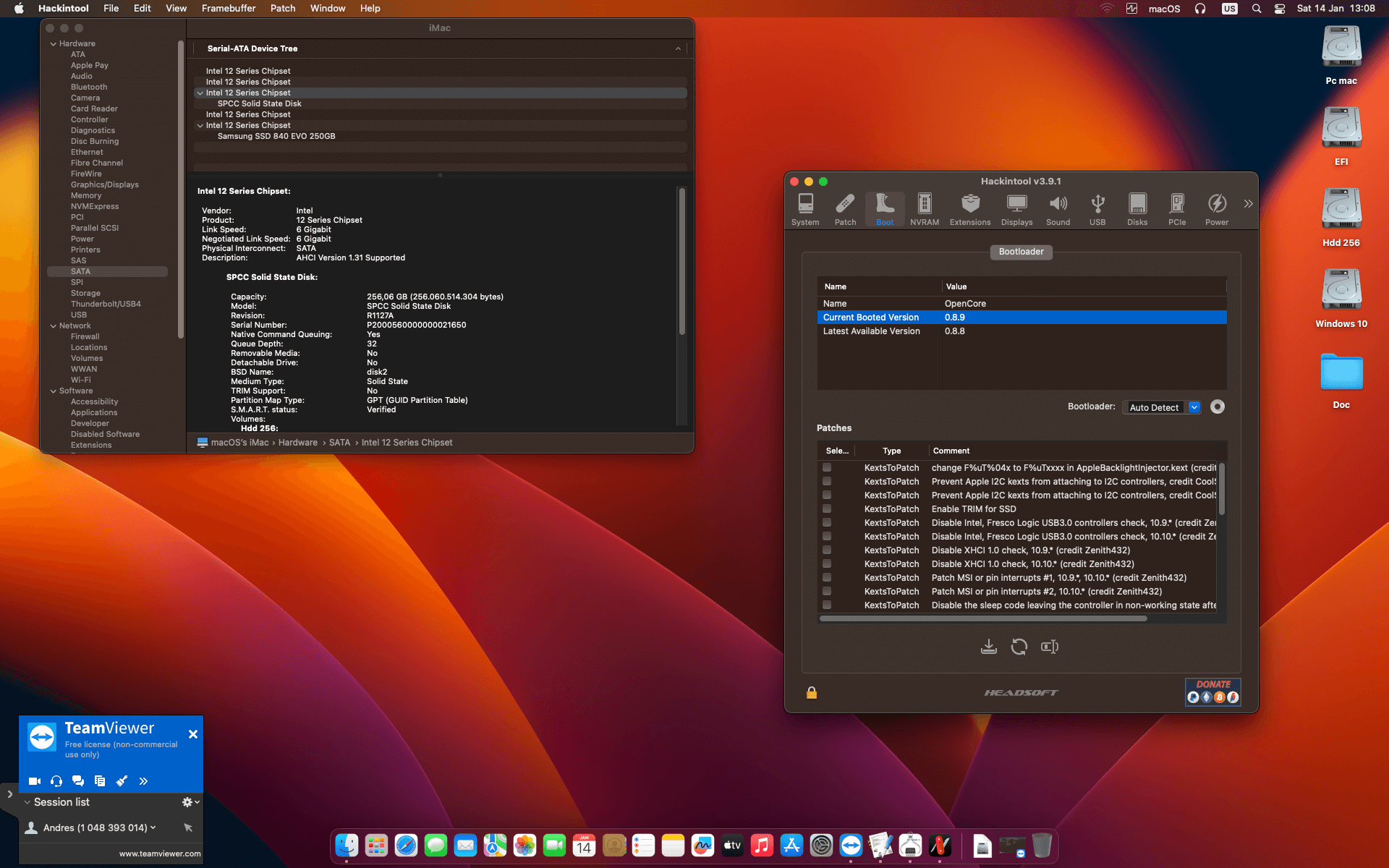This screenshot has width=1389, height=868.
Task: Open the Extensions toolbar icon
Action: tap(970, 210)
